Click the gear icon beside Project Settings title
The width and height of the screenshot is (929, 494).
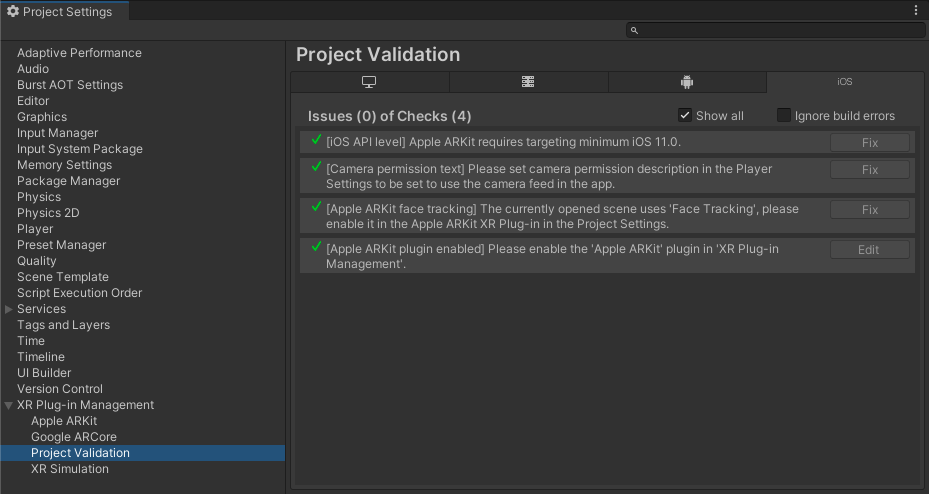coord(13,12)
